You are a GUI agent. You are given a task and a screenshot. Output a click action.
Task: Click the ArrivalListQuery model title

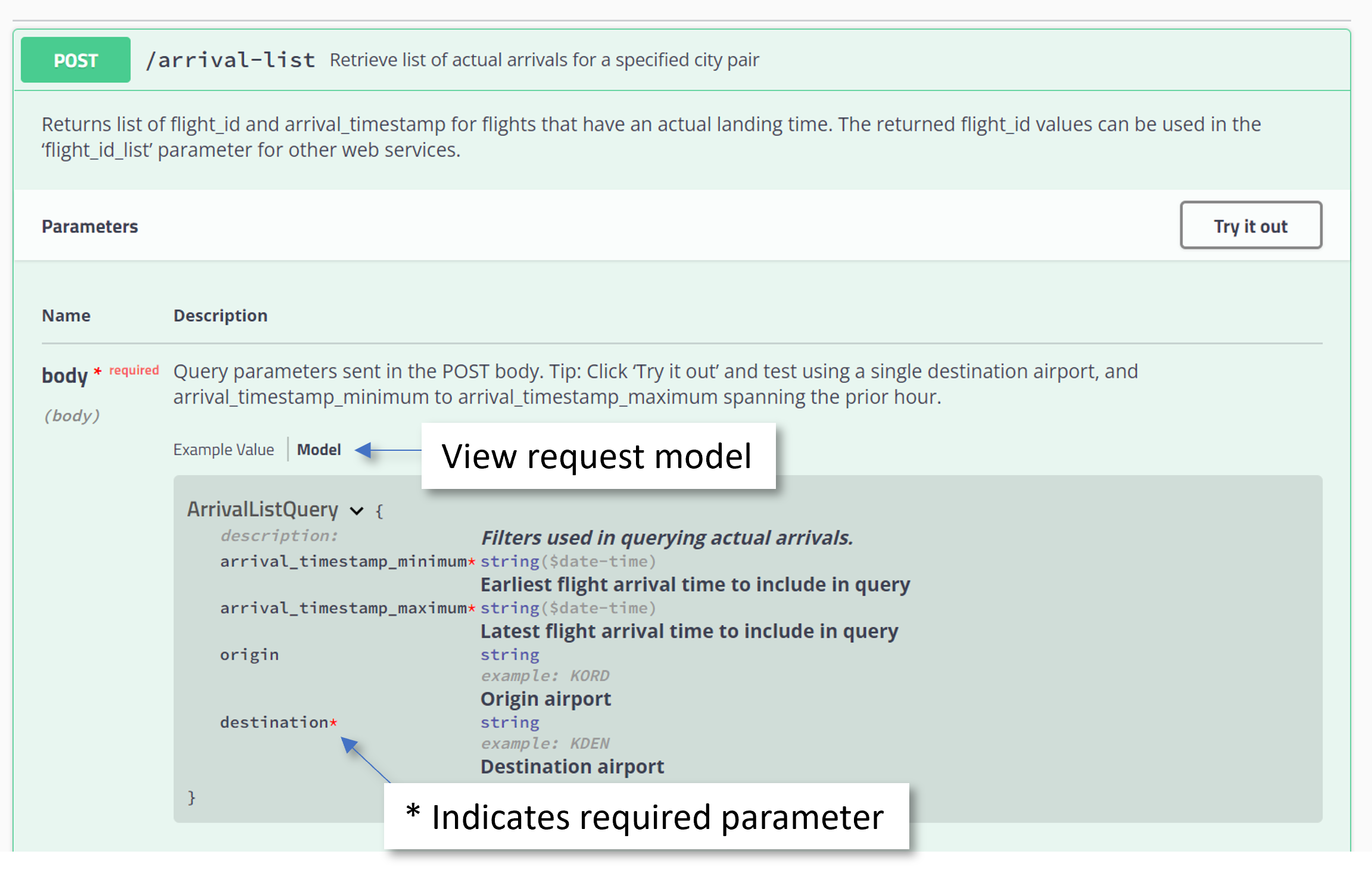click(263, 510)
